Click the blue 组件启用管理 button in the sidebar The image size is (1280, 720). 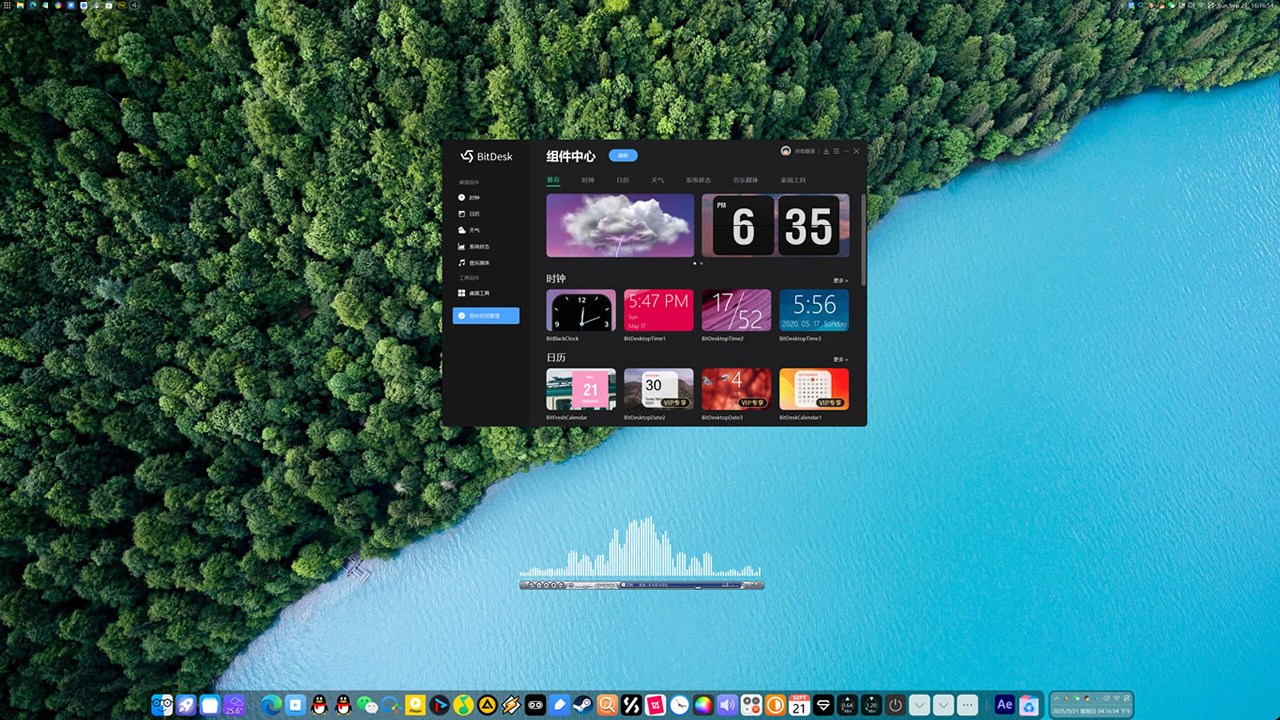(486, 316)
